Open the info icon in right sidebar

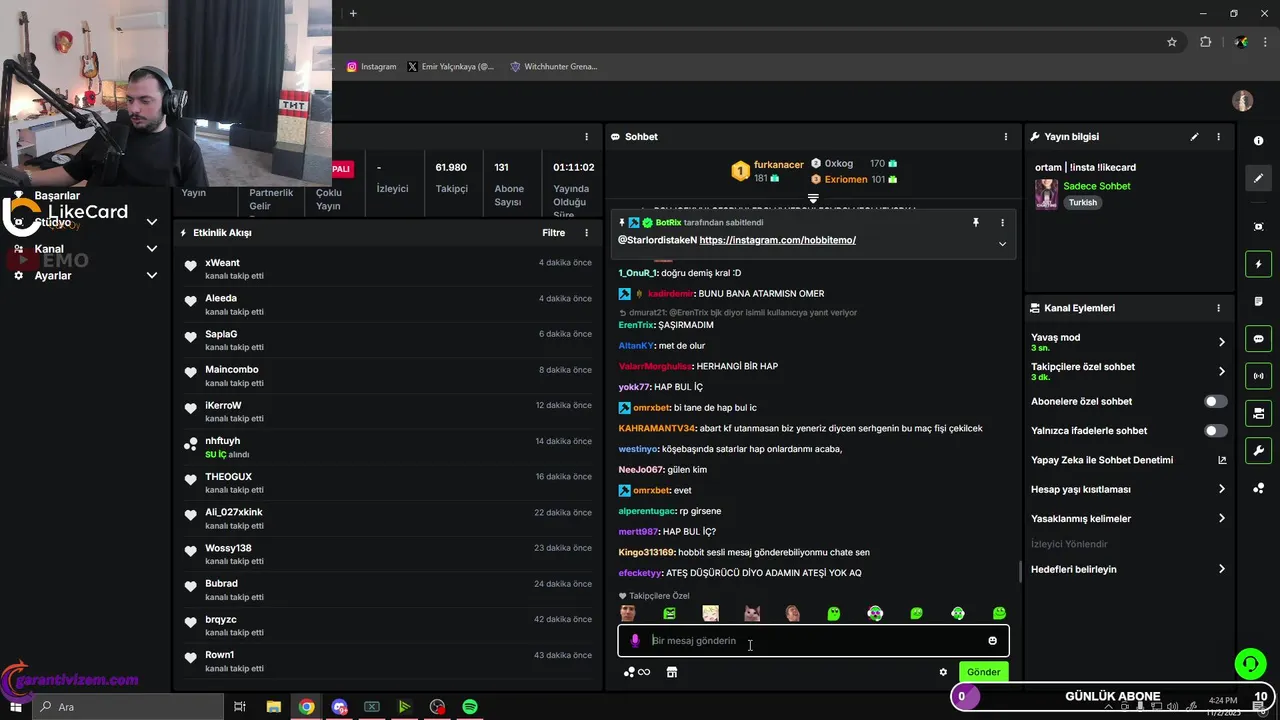coord(1258,141)
